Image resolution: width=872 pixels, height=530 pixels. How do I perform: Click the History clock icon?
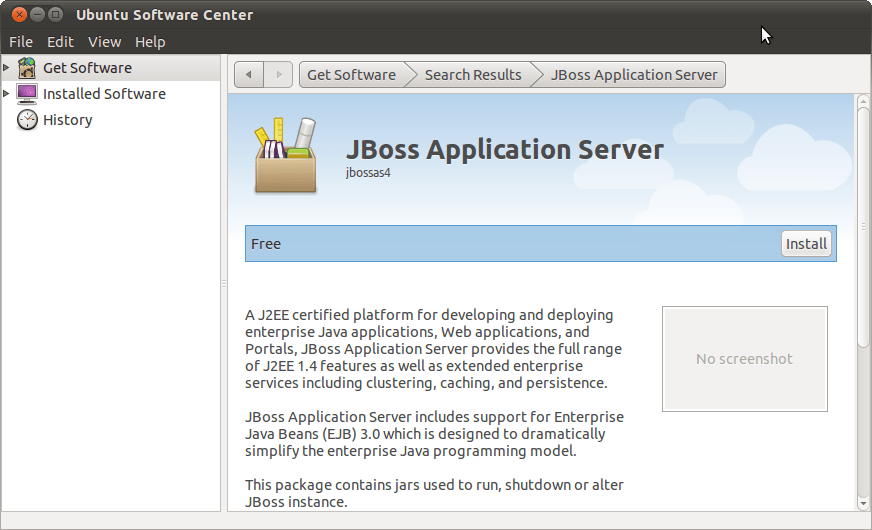[27, 120]
